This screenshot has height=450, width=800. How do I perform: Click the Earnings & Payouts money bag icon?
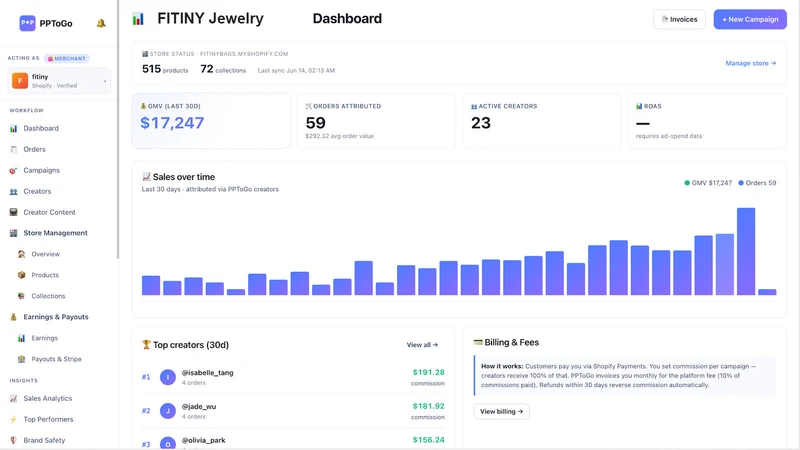click(13, 317)
